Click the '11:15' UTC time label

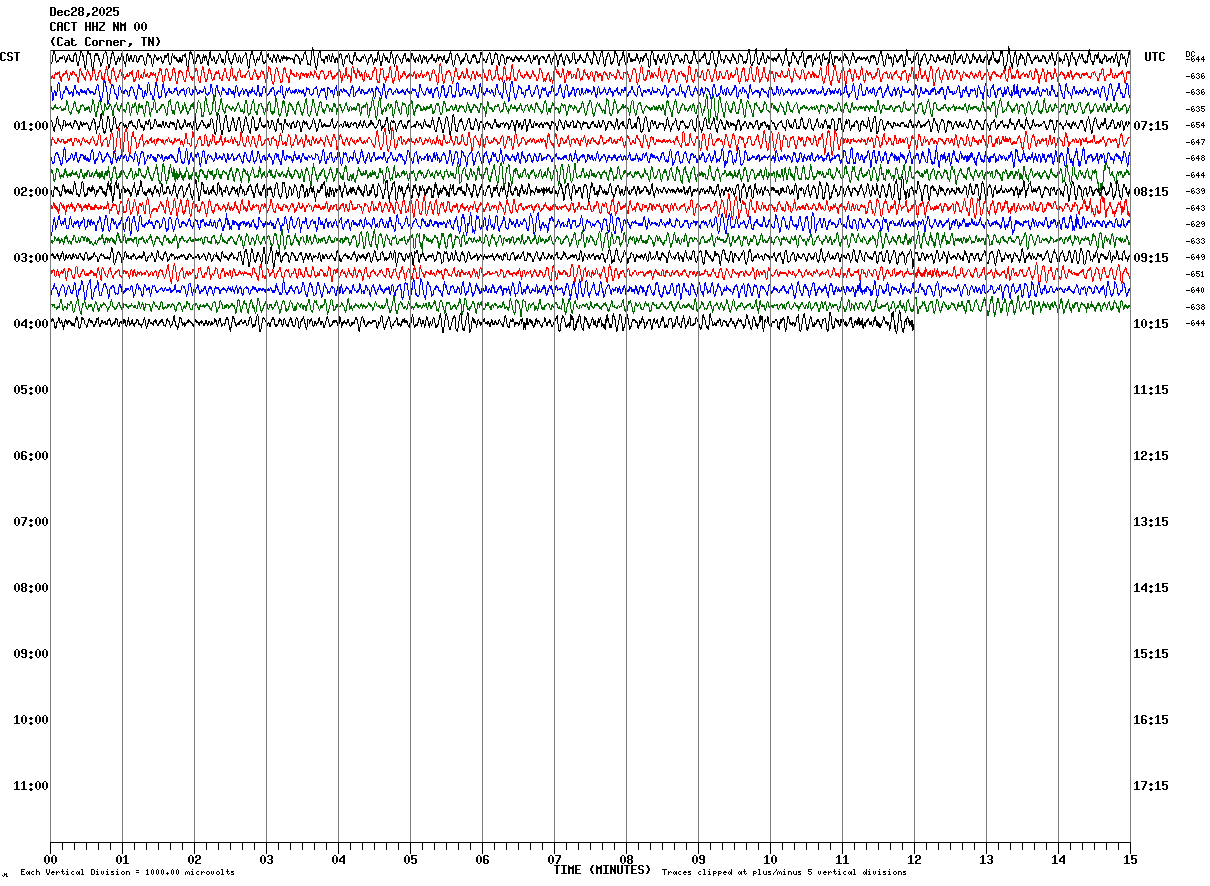point(1152,390)
